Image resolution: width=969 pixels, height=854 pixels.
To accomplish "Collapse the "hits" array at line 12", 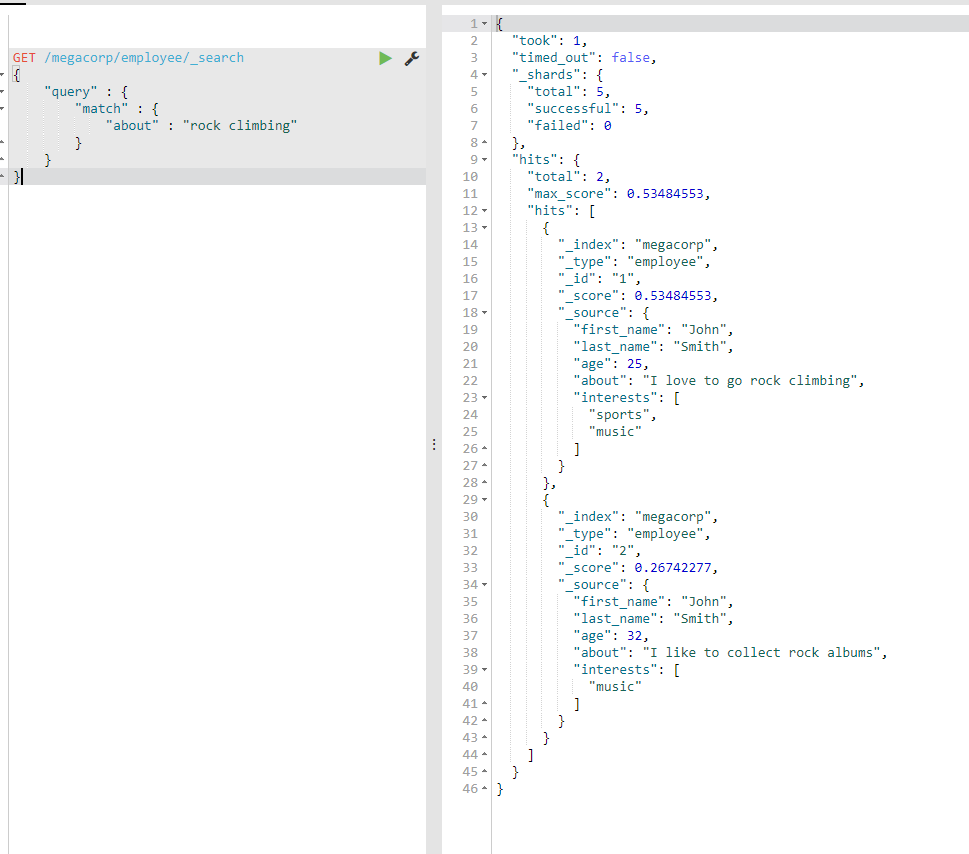I will coord(484,211).
